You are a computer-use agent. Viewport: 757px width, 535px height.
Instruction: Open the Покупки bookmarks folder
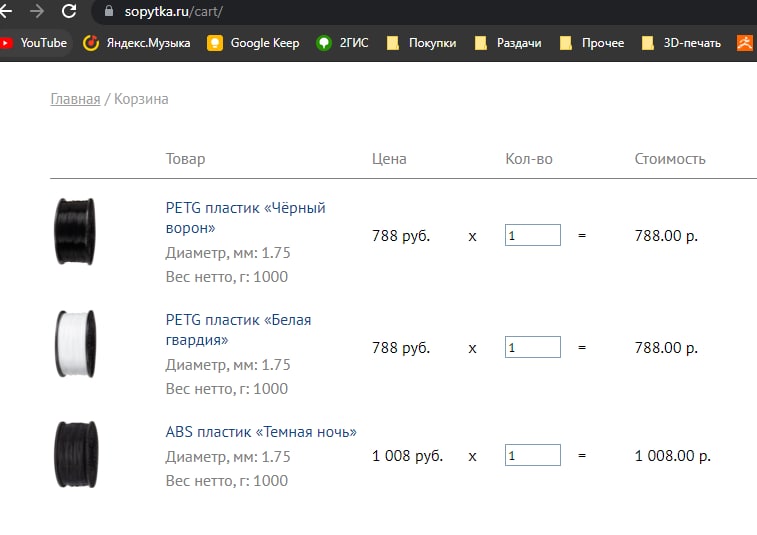pyautogui.click(x=421, y=43)
